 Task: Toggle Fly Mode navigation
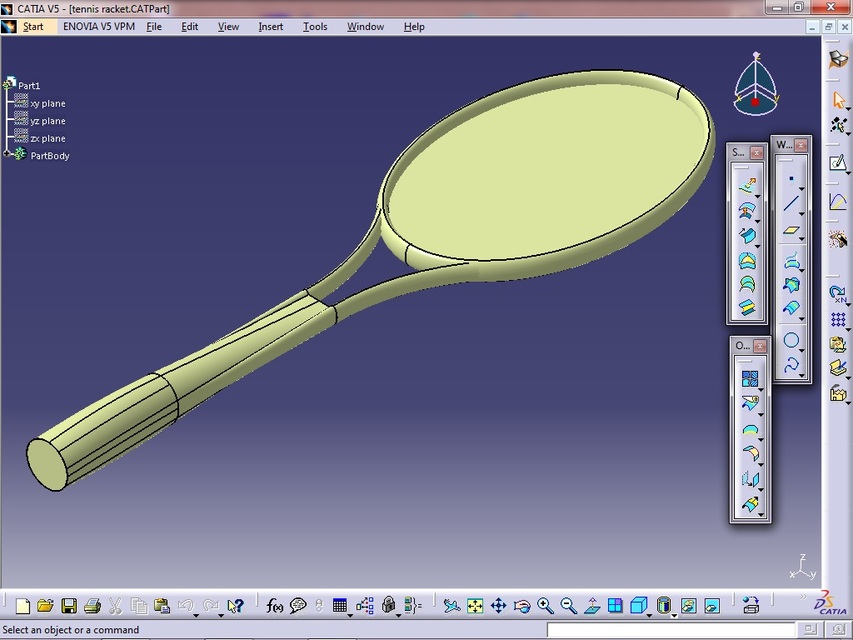click(451, 604)
